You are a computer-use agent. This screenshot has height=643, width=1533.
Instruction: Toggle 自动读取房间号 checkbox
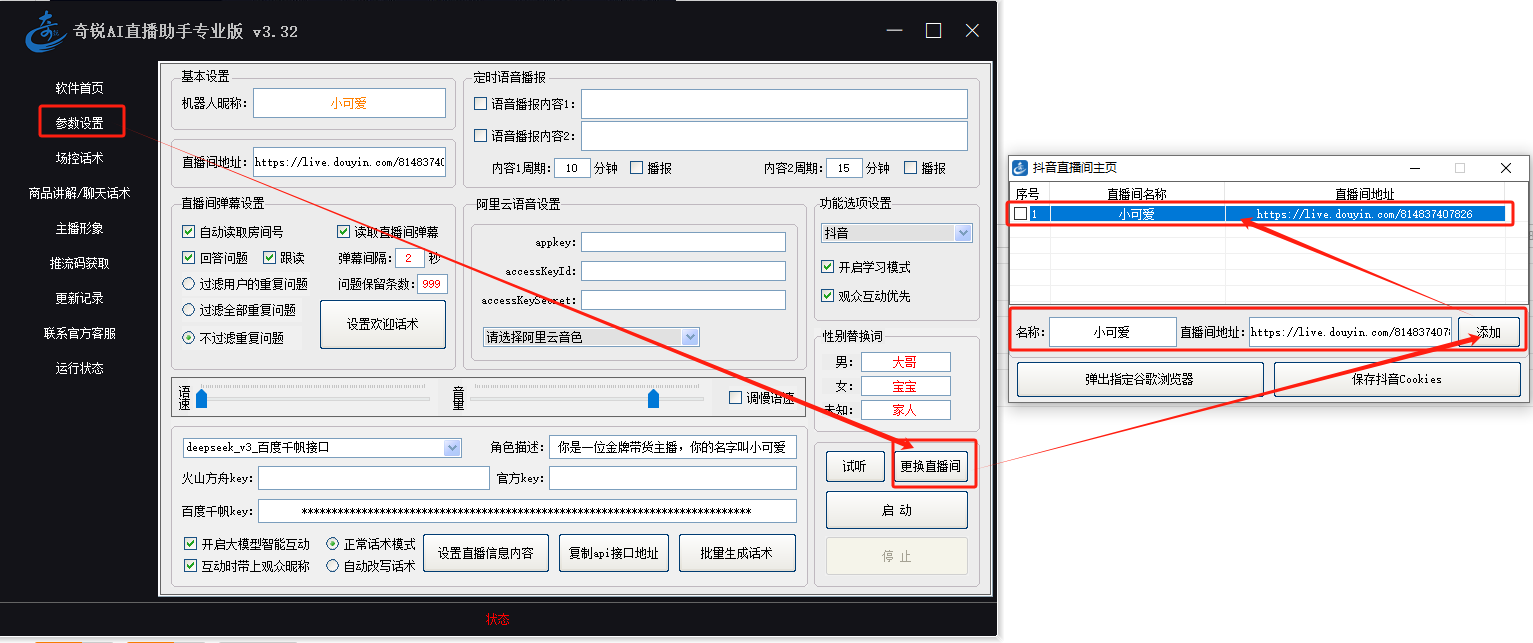coord(188,232)
